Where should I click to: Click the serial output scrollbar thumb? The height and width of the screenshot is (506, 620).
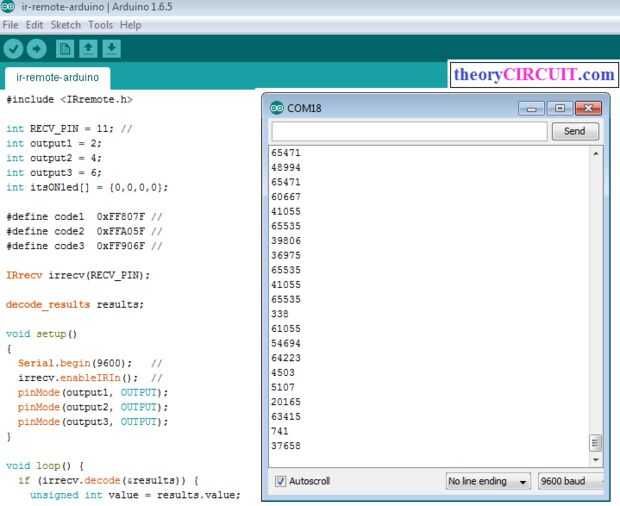coord(596,442)
